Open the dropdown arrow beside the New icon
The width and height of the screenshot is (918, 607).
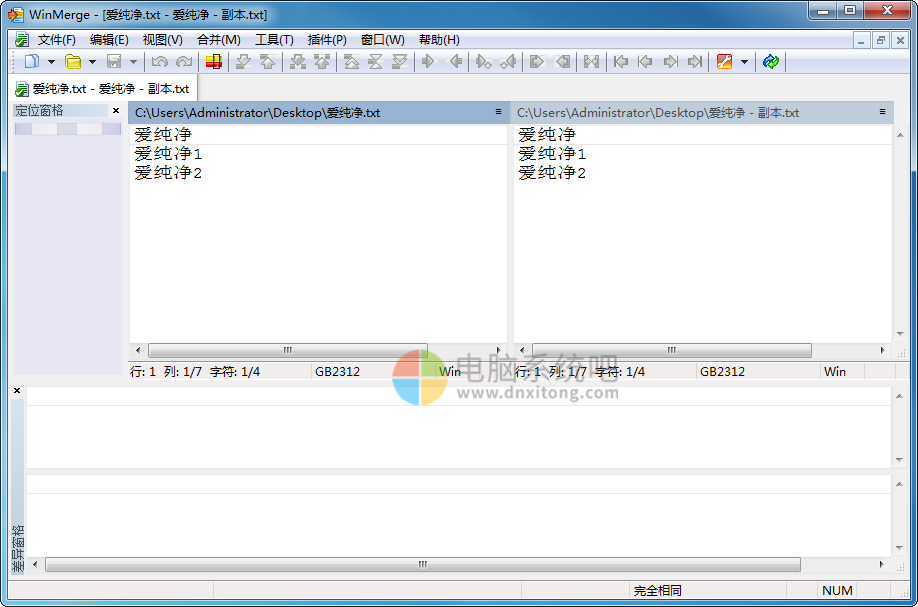click(49, 61)
